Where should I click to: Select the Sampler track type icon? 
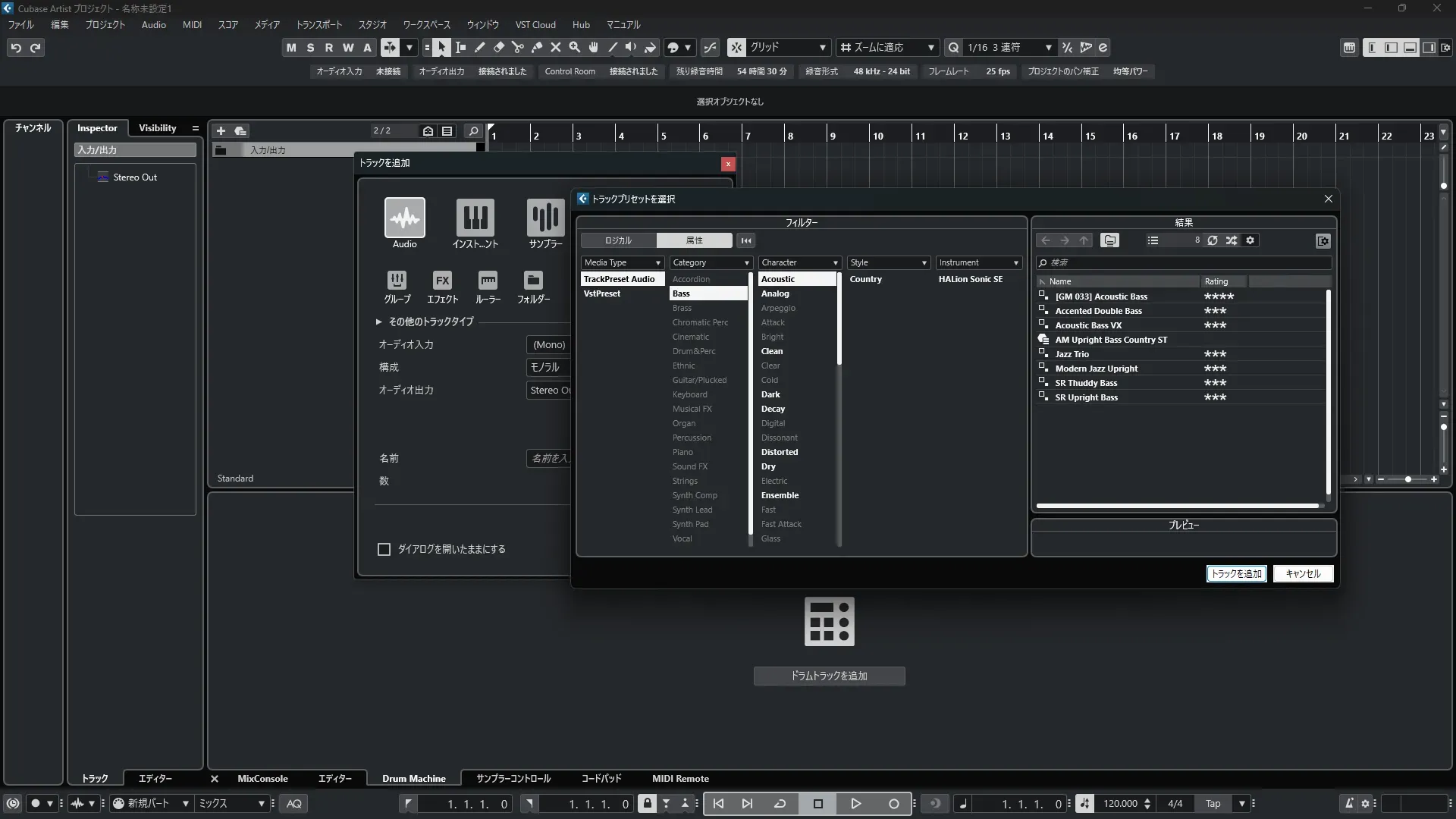click(x=545, y=218)
